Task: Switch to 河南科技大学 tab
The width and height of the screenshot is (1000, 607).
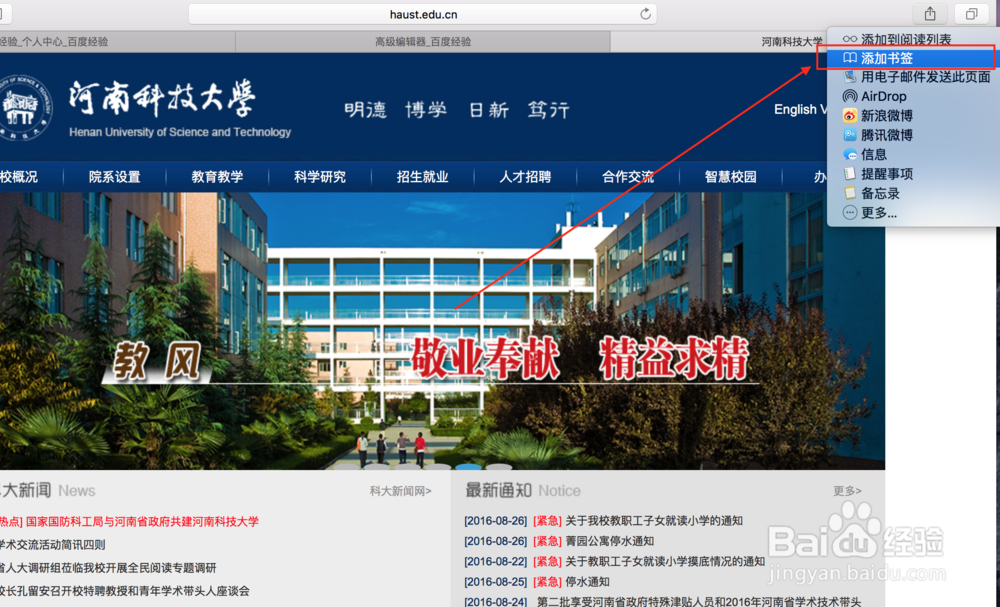Action: 791,41
